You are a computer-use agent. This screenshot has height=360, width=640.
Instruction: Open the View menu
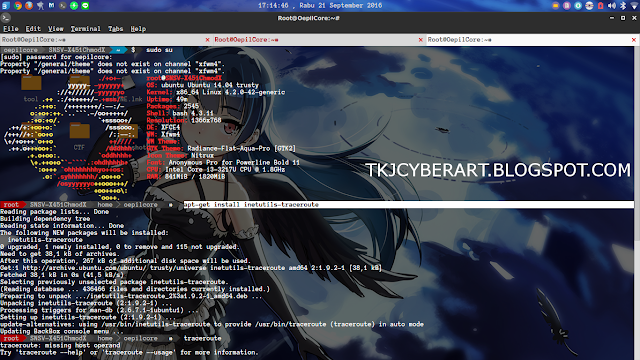tap(56, 29)
